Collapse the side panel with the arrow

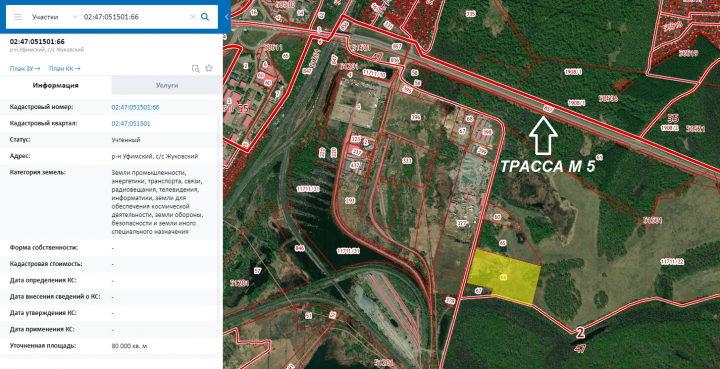tap(226, 17)
